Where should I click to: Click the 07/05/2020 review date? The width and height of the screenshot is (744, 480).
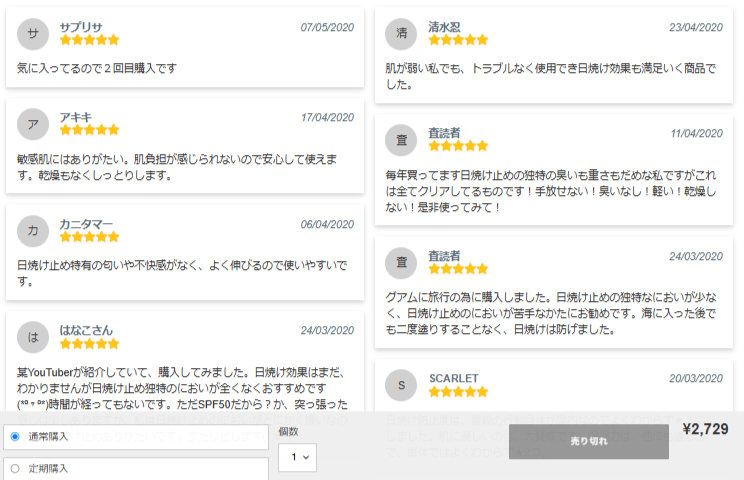[327, 28]
